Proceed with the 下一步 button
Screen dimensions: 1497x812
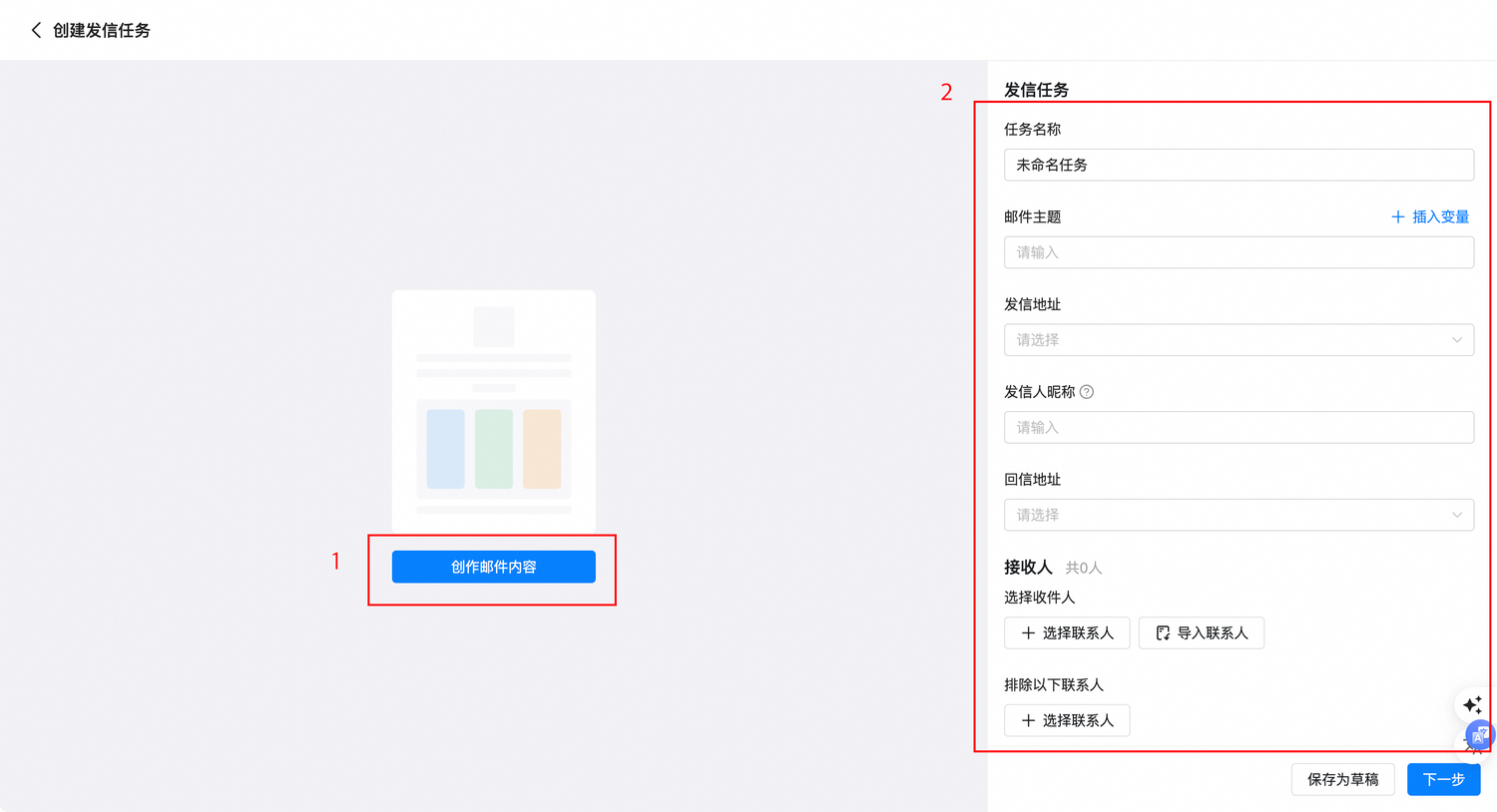coord(1444,779)
